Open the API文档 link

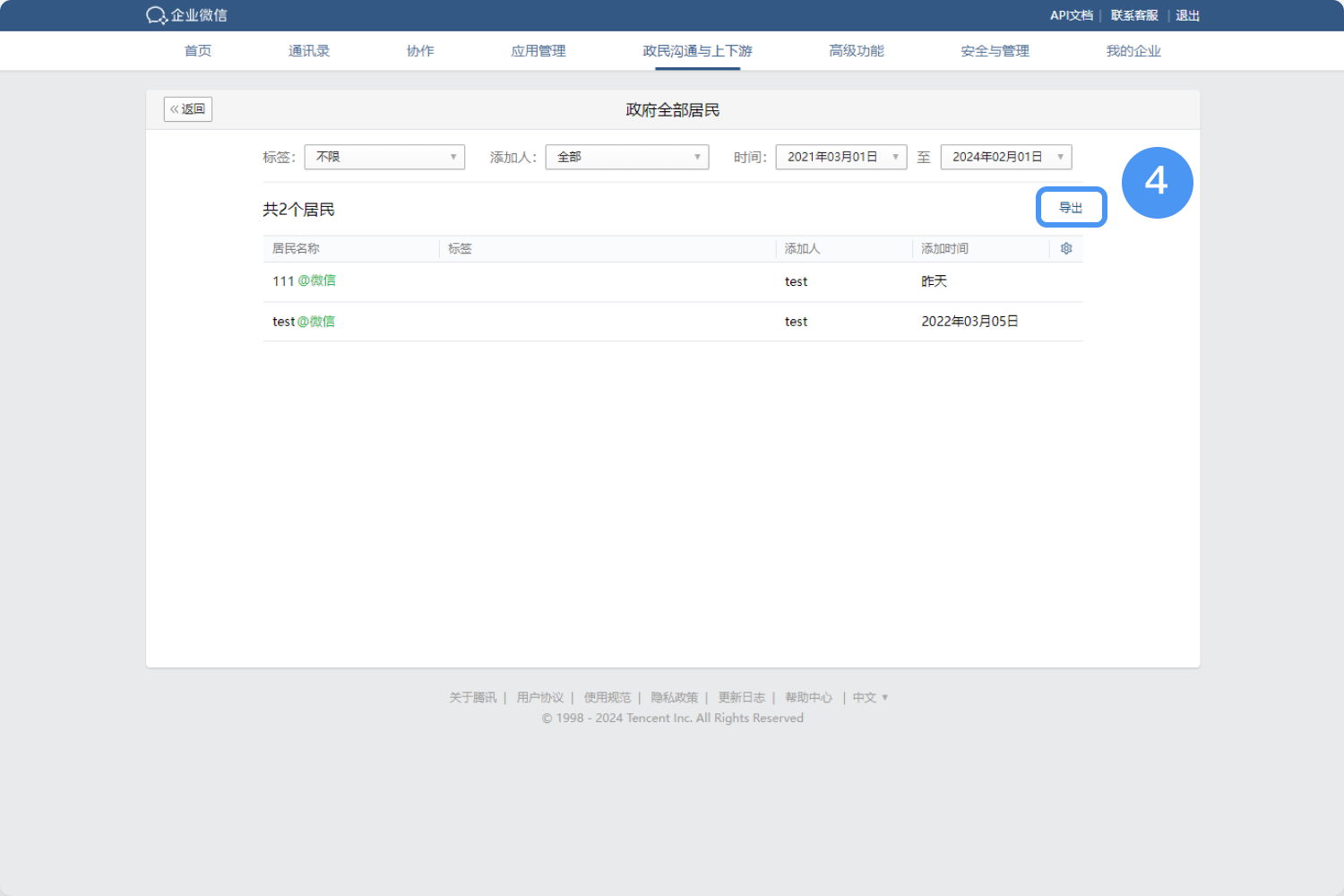pyautogui.click(x=1071, y=15)
